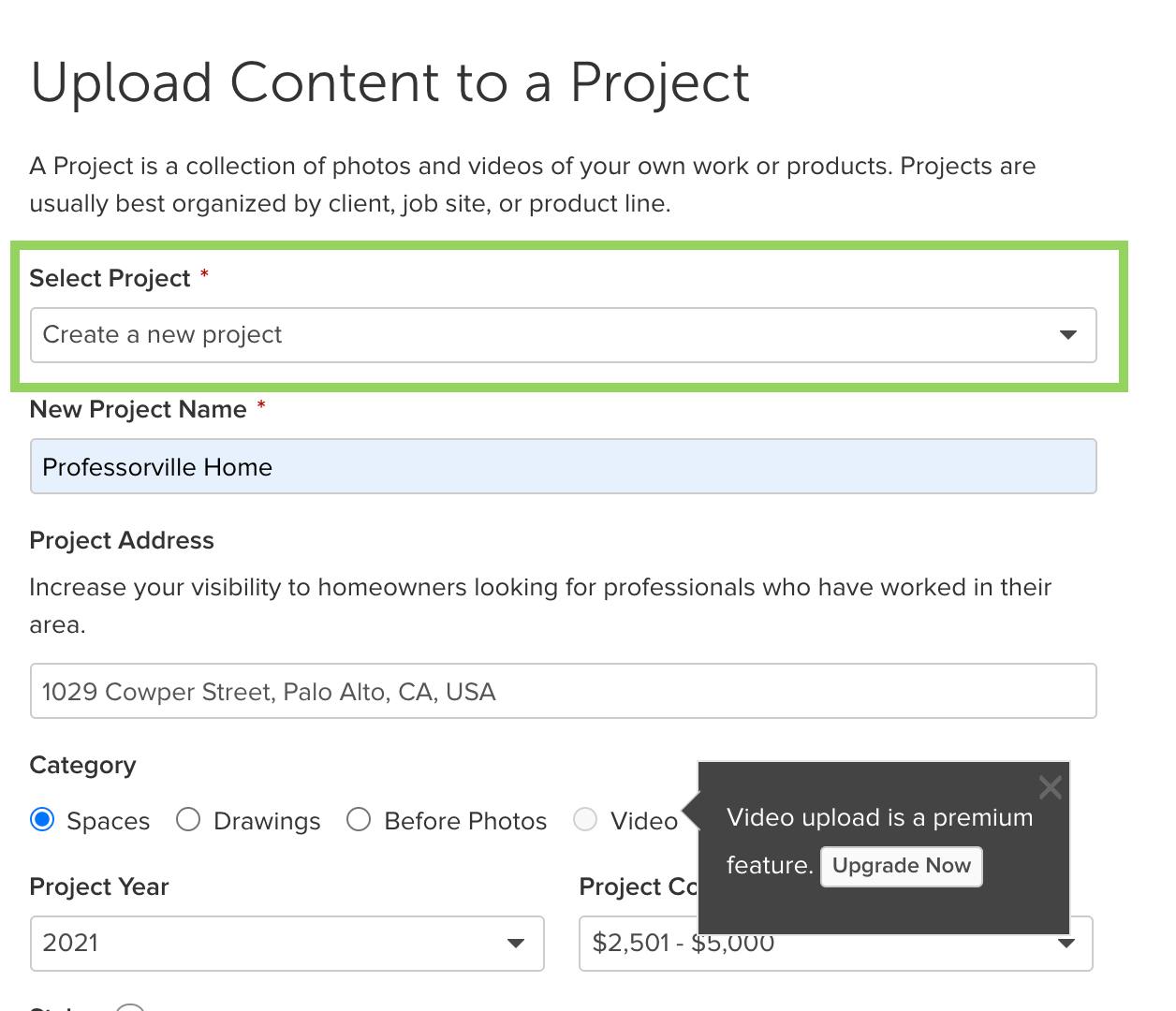
Task: Select the Before Photos radio button
Action: [x=359, y=820]
